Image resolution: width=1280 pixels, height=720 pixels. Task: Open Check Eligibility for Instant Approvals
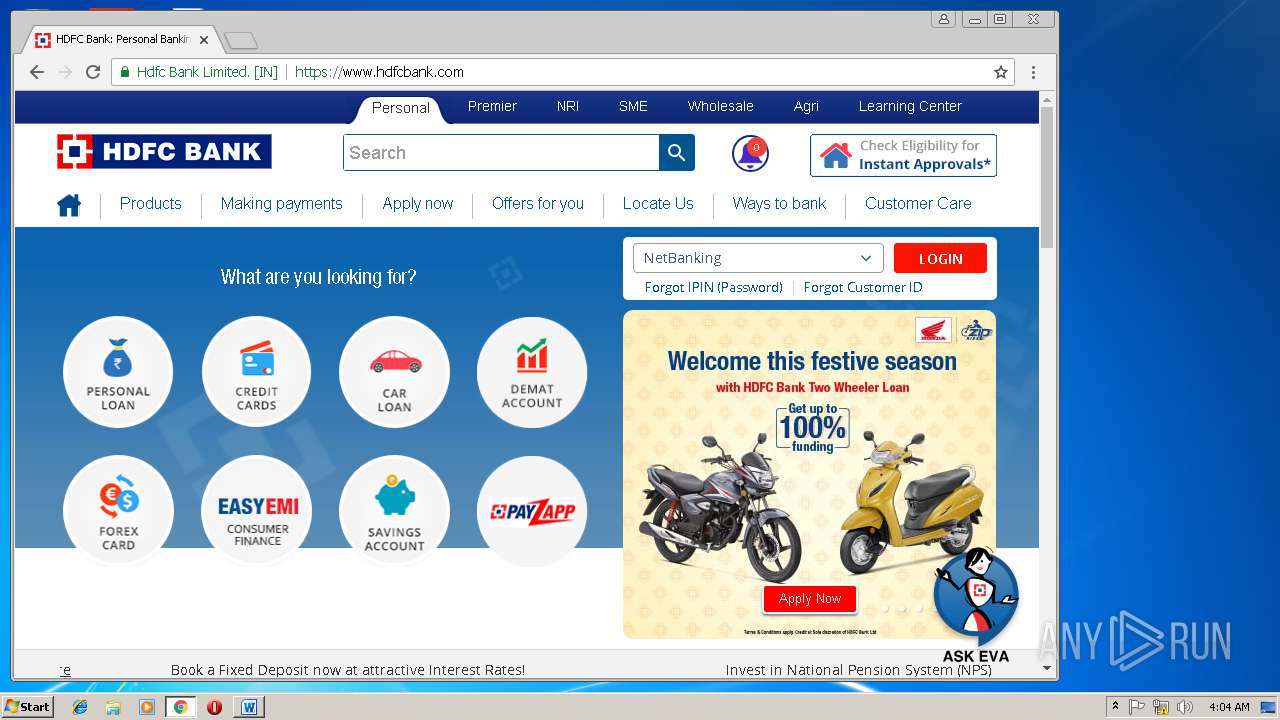click(903, 155)
